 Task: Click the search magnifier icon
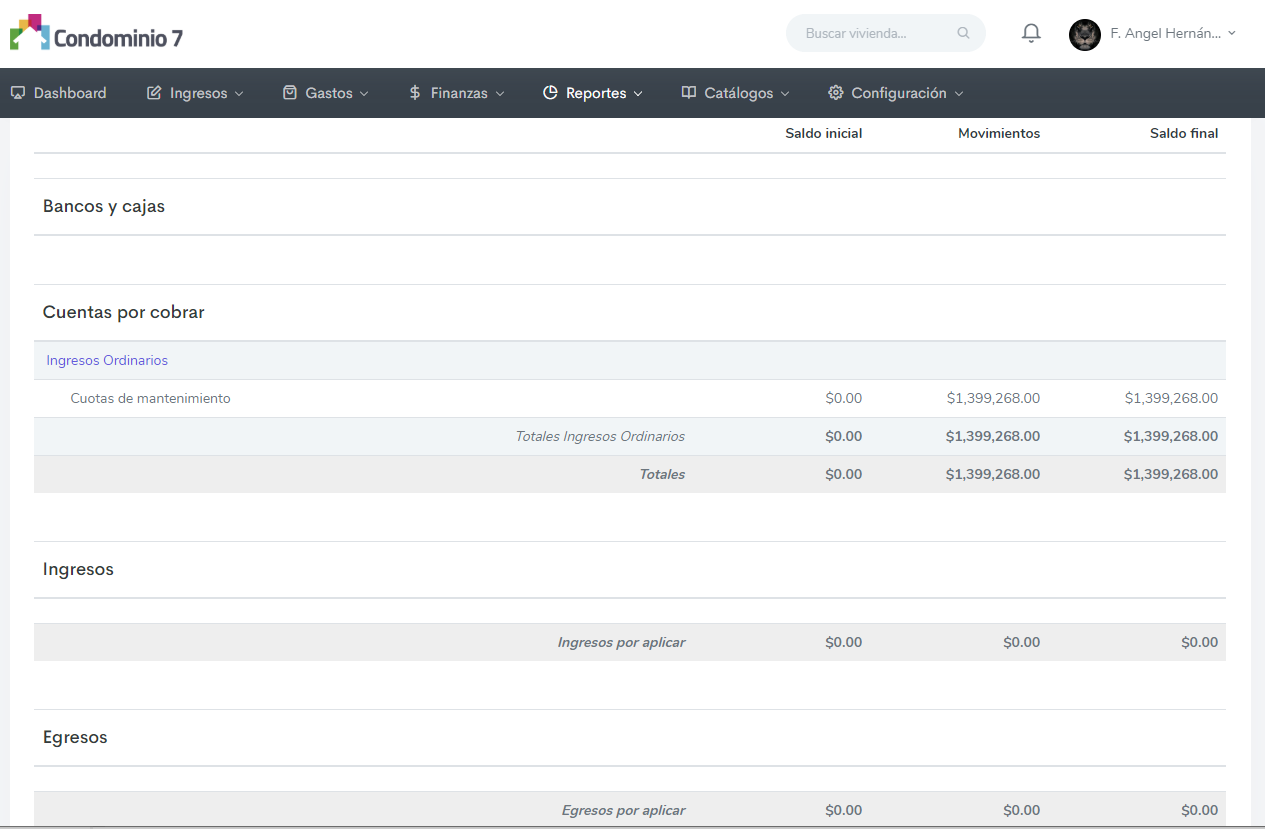[x=963, y=33]
